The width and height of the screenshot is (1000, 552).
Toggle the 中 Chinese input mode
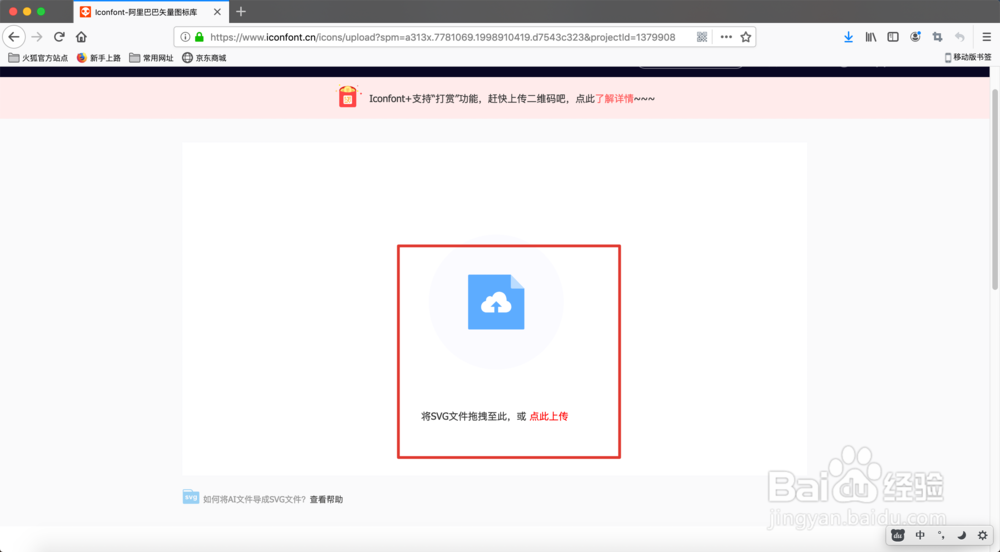click(920, 535)
